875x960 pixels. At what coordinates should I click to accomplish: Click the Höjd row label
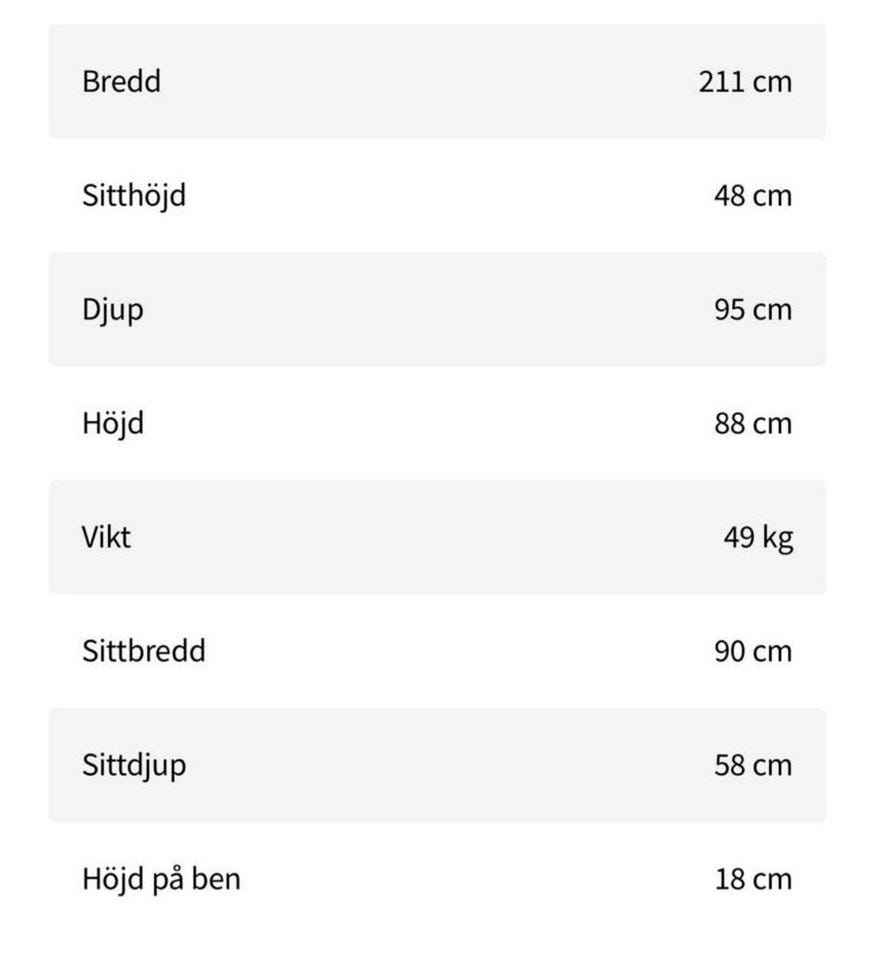(x=113, y=423)
